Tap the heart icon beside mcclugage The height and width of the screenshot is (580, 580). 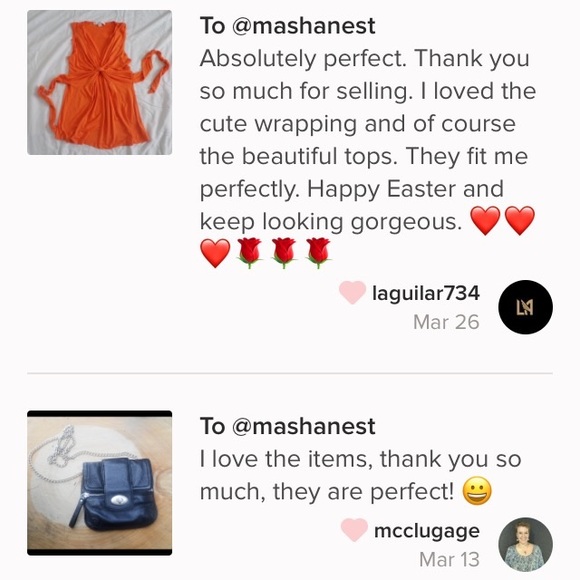pos(354,530)
